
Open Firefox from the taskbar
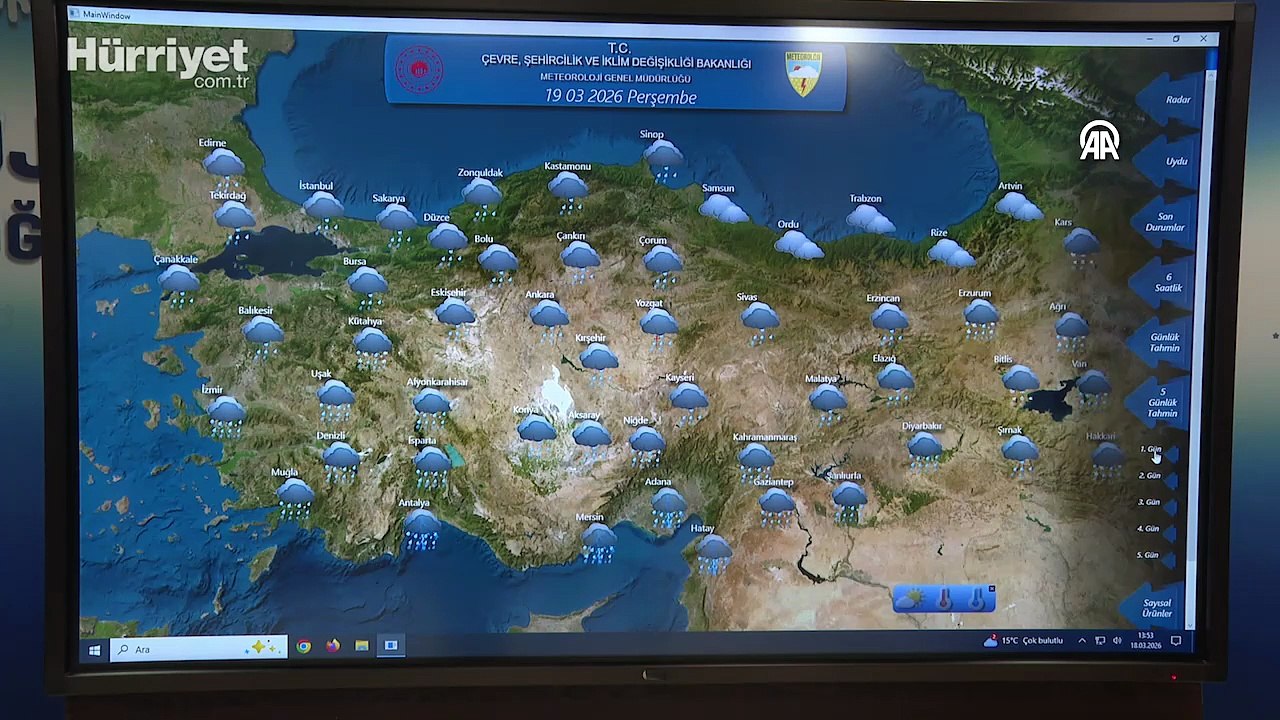click(332, 646)
